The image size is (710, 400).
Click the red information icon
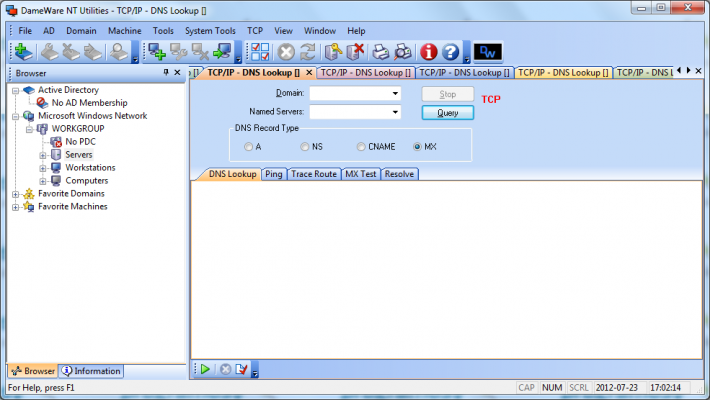428,52
